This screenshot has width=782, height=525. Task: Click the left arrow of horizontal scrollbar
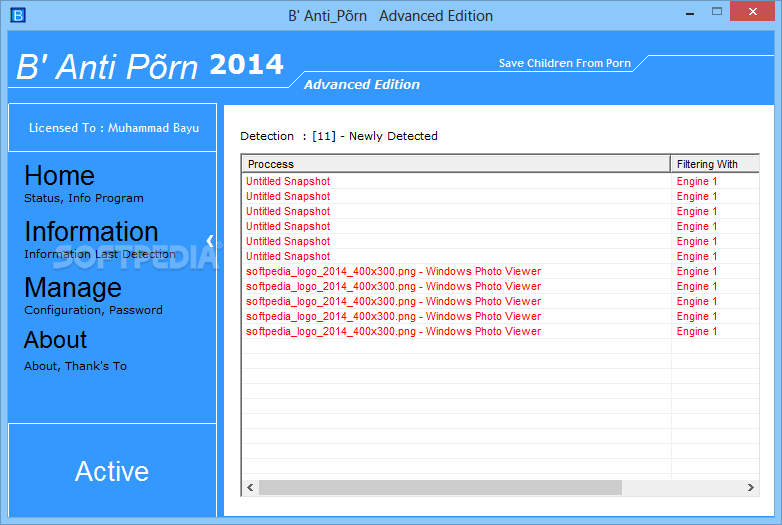tap(250, 488)
